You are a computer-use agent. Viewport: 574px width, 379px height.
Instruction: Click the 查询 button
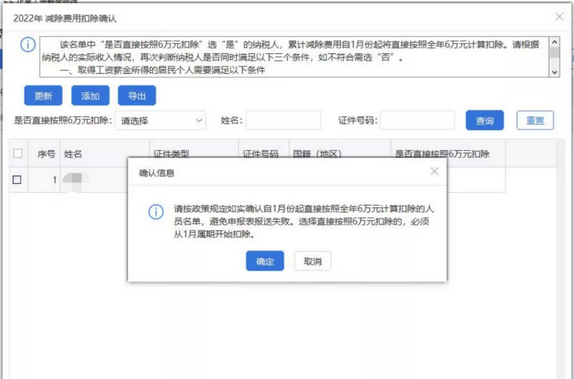pyautogui.click(x=485, y=120)
